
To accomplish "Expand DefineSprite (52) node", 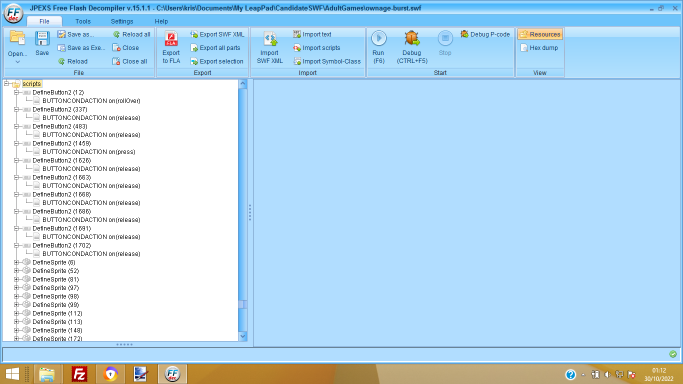I will click(16, 271).
